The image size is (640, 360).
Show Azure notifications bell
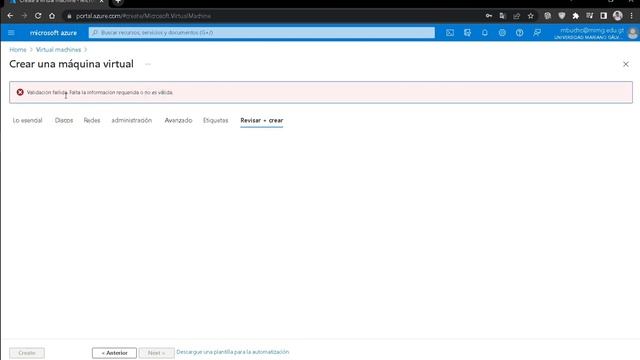pyautogui.click(x=484, y=33)
